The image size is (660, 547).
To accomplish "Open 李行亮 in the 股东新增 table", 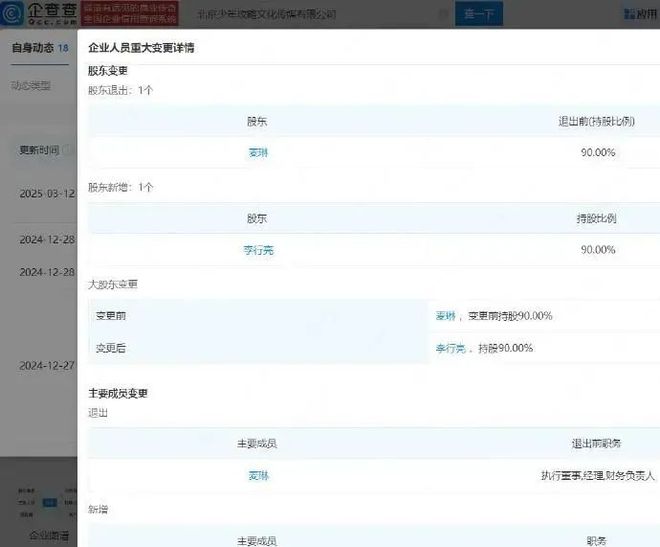I will (258, 250).
